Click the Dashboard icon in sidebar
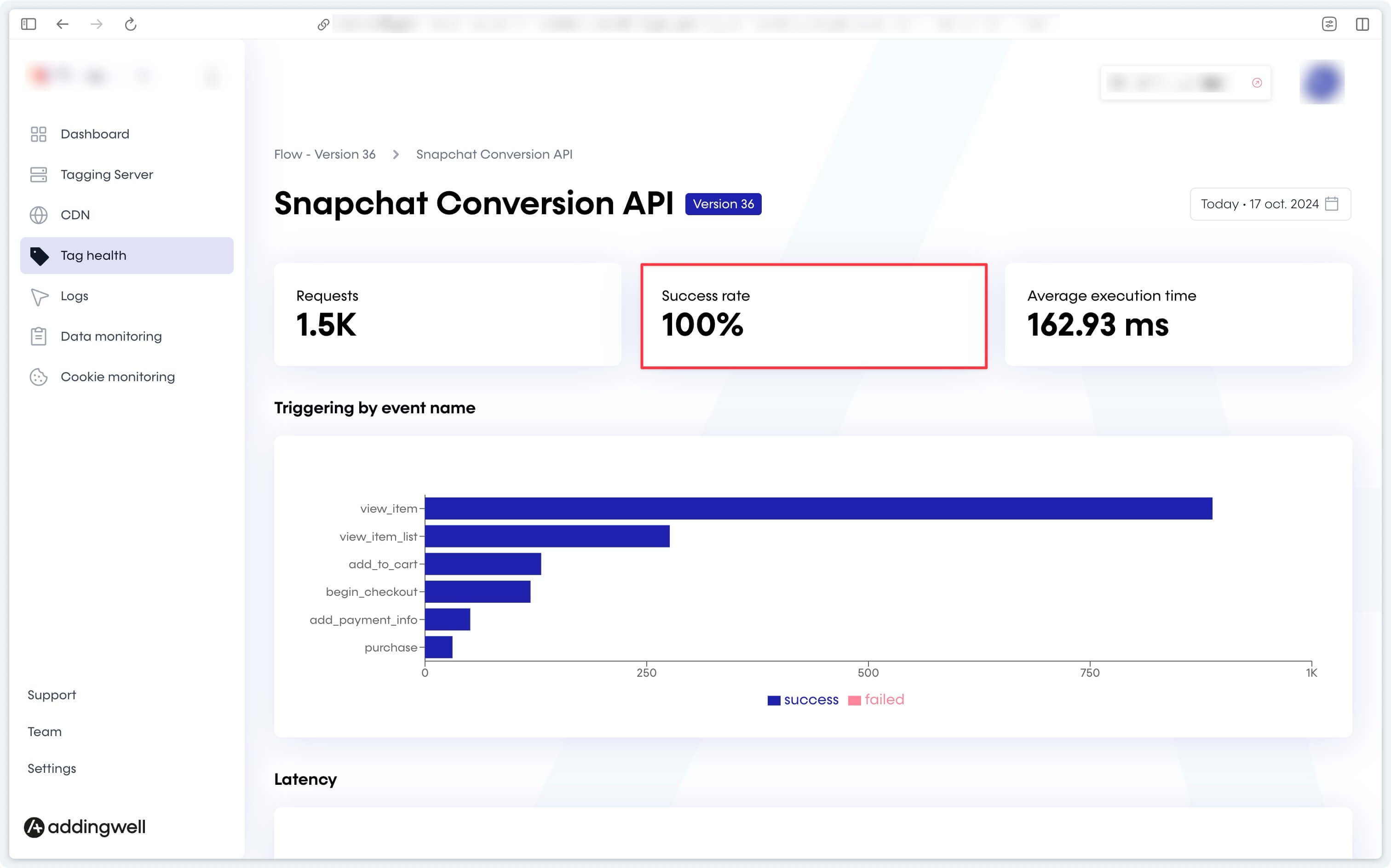The image size is (1391, 868). 38,134
